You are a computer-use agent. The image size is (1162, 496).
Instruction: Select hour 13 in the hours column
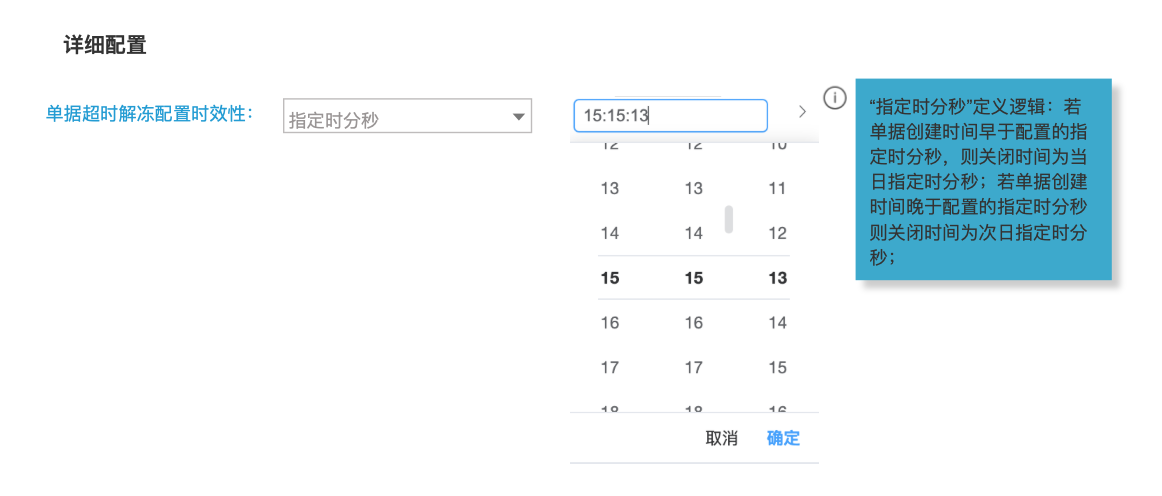click(609, 189)
